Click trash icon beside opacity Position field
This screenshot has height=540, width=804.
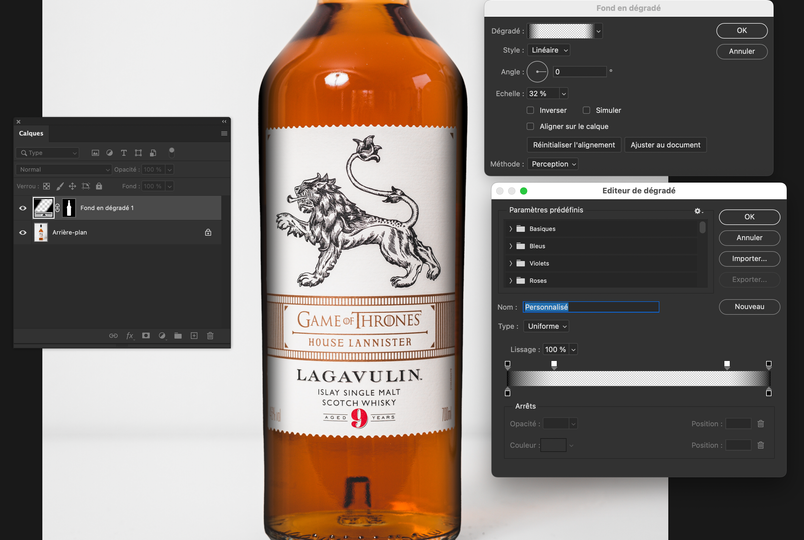(761, 424)
